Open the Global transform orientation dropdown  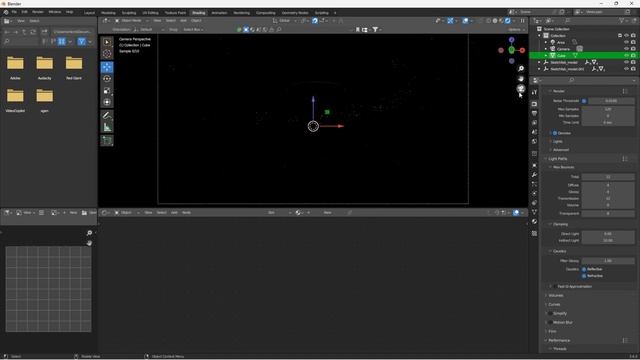coord(285,20)
